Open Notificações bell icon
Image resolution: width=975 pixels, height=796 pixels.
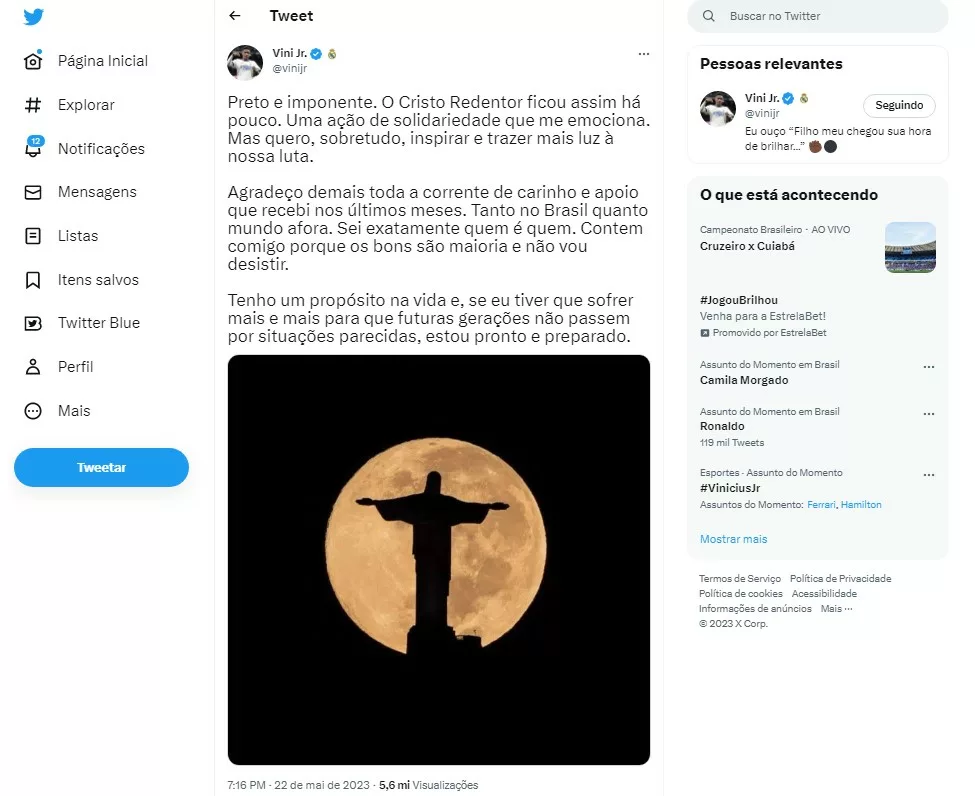pos(33,149)
